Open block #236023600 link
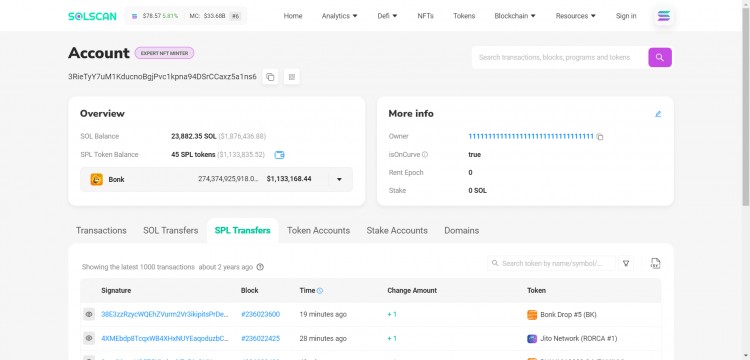This screenshot has height=360, width=750. pyautogui.click(x=261, y=315)
